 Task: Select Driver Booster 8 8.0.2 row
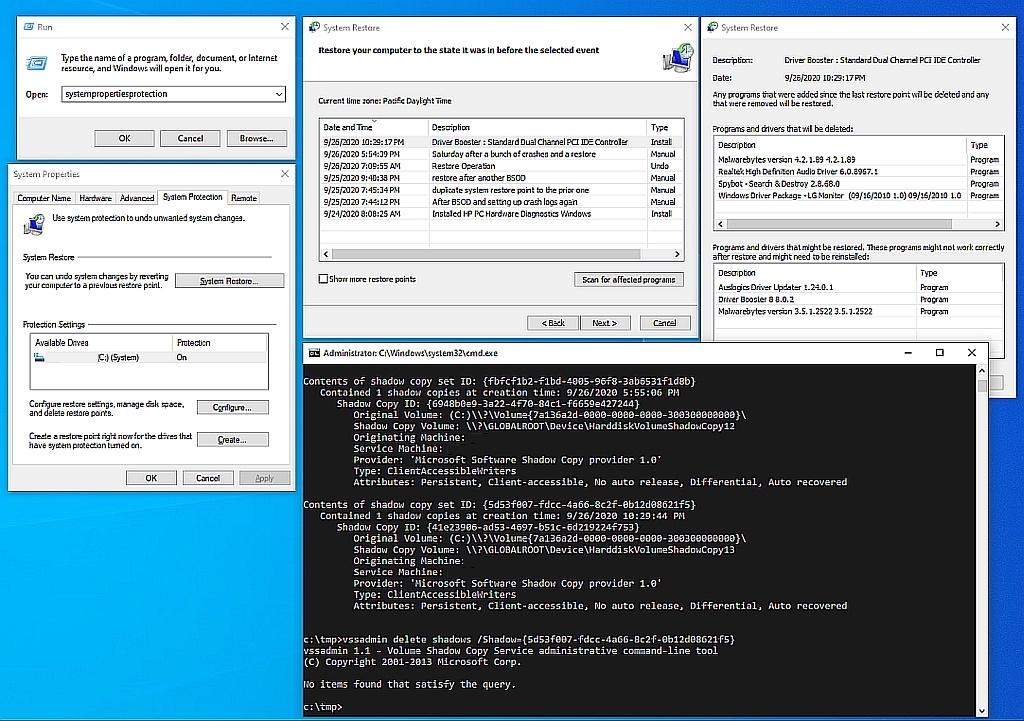tap(859, 299)
